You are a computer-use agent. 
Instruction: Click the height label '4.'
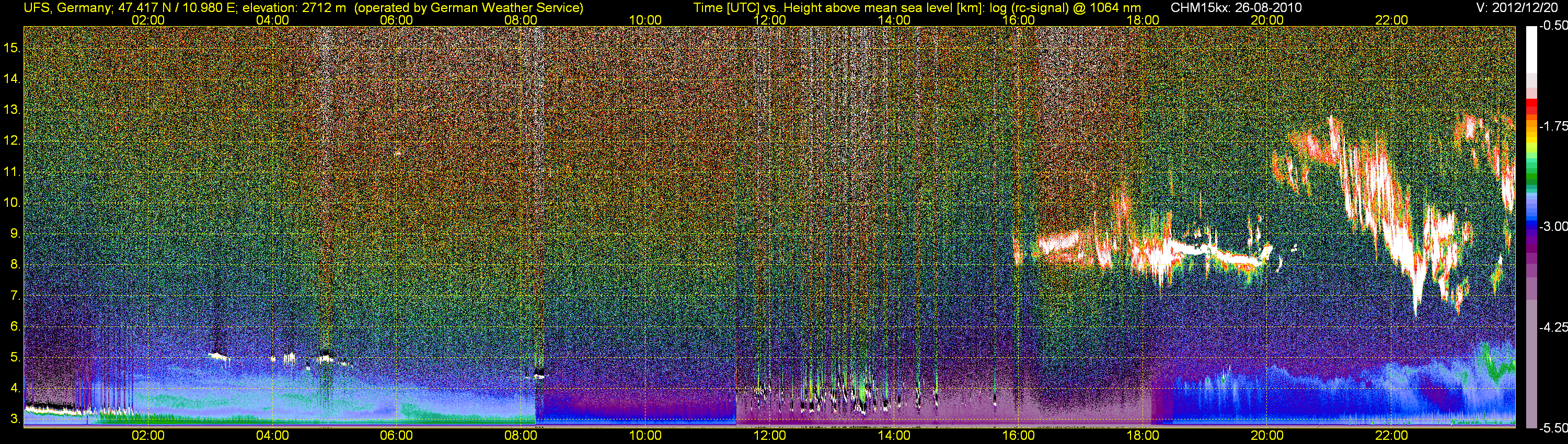point(16,388)
